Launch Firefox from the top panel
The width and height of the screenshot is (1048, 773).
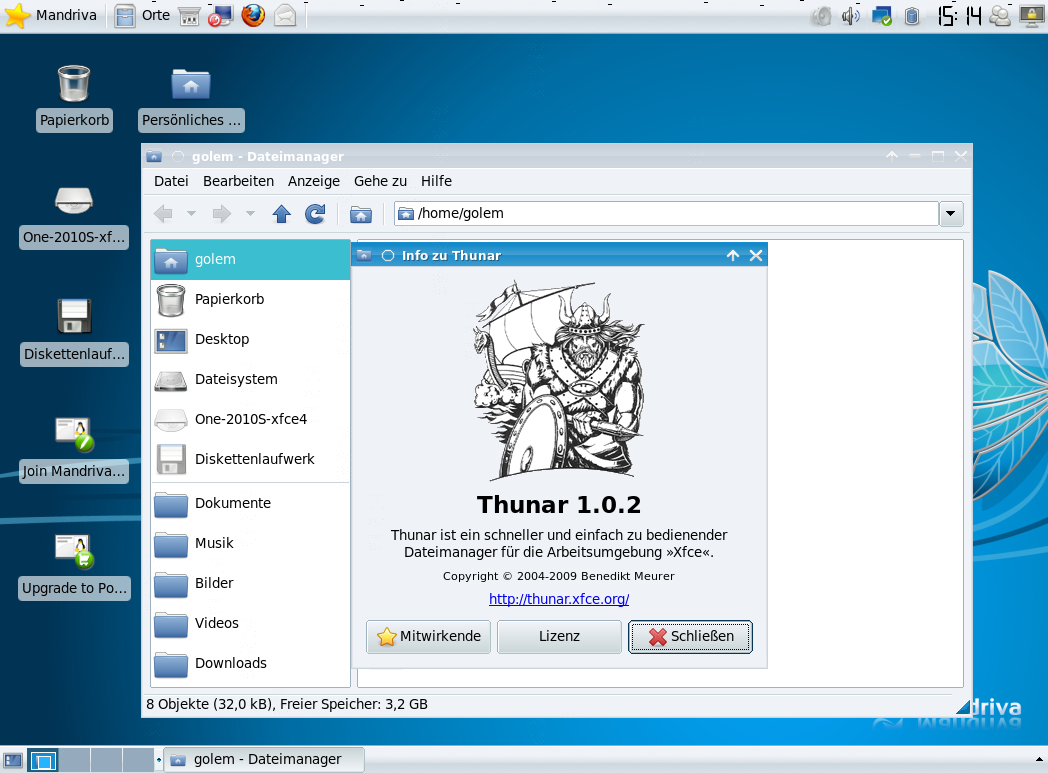click(x=253, y=15)
